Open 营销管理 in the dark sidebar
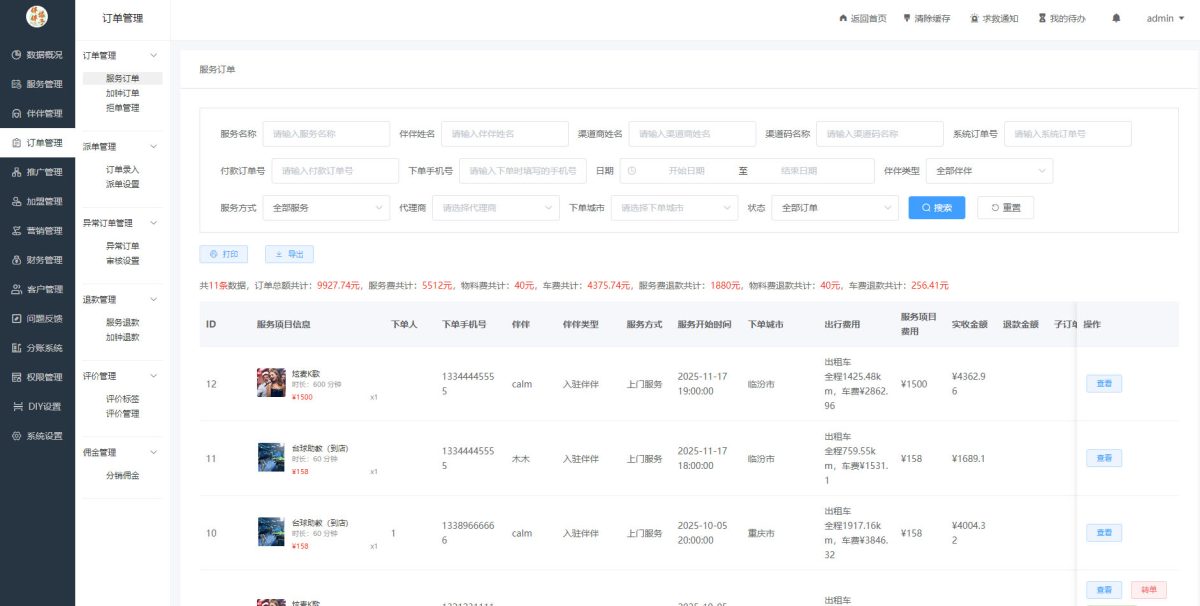 37,231
